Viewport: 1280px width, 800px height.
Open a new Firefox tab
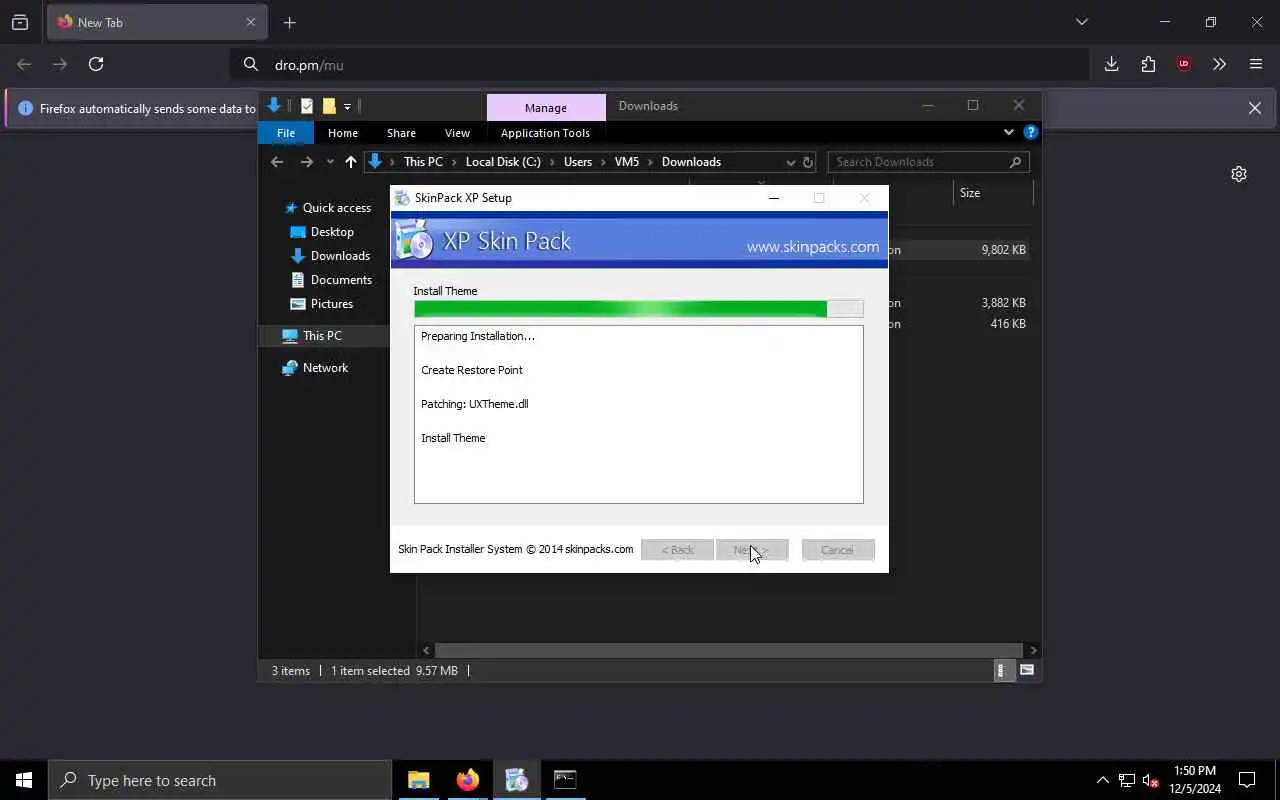[x=290, y=22]
